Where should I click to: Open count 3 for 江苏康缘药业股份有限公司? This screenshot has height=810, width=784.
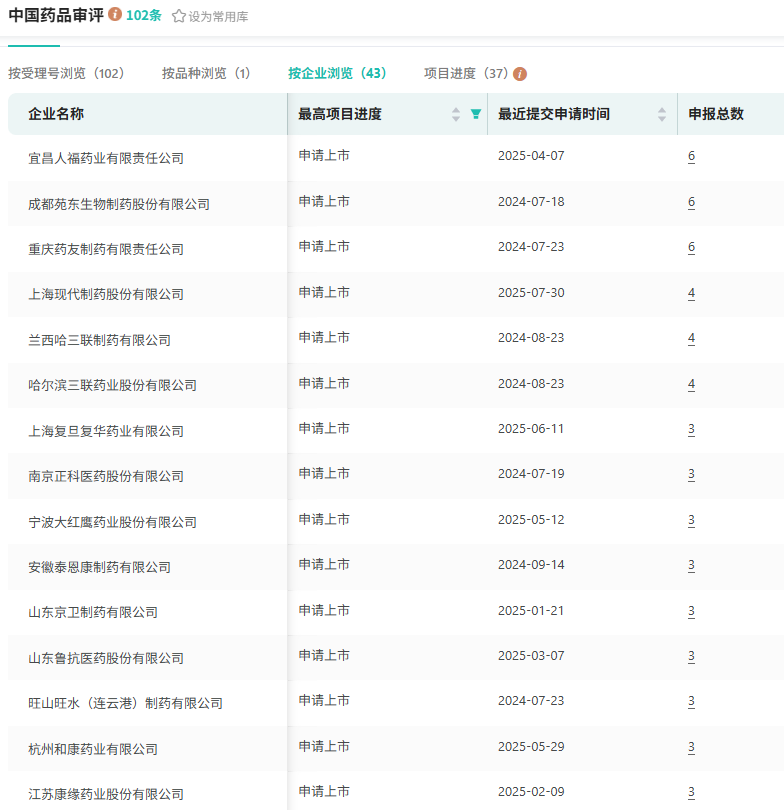[691, 792]
